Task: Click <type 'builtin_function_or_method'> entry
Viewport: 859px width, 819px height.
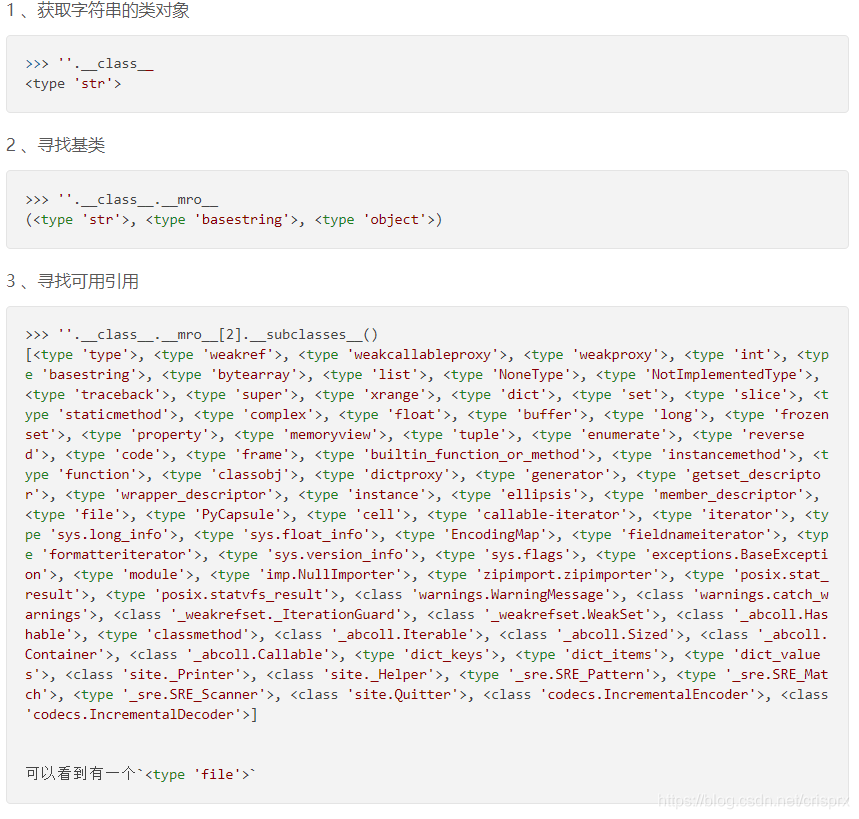Action: pos(455,455)
